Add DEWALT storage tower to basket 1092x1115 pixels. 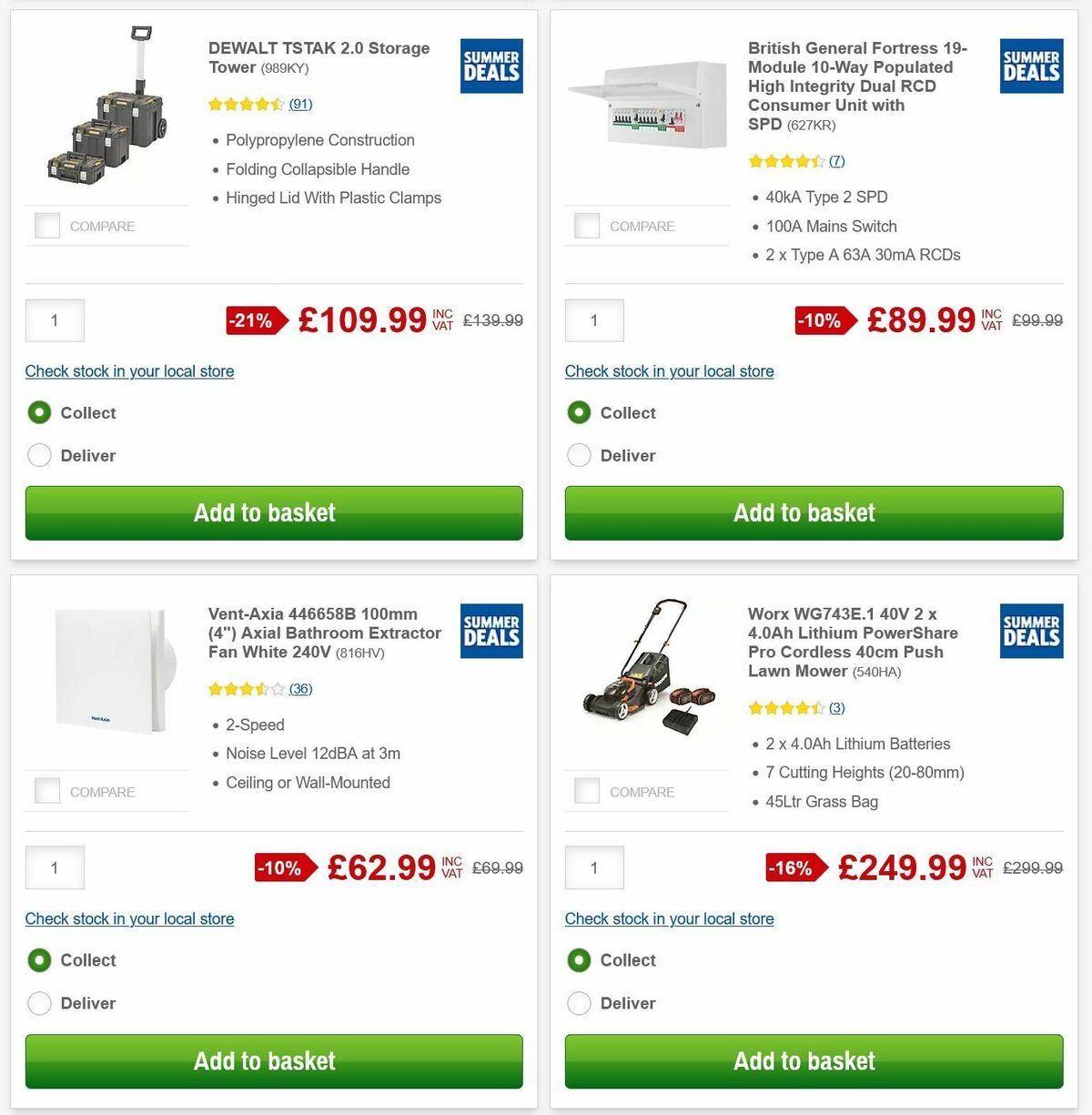tap(273, 512)
